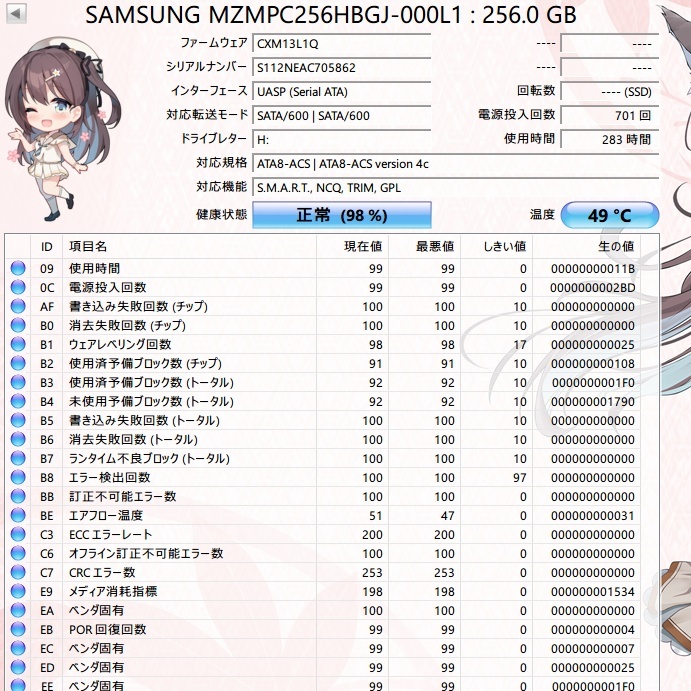Click status icon for B6 消去失敗回数 (トータル)
Viewport: 691px width, 691px height.
[18, 439]
